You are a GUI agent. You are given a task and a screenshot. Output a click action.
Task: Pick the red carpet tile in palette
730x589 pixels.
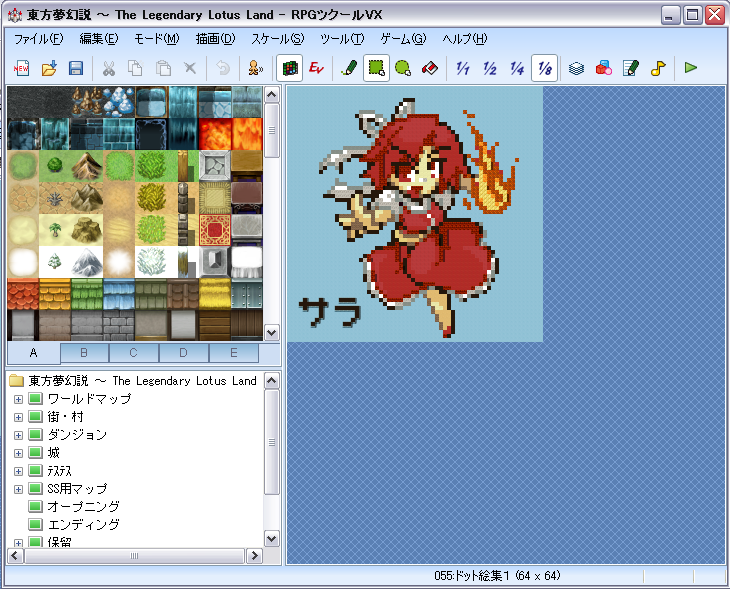(215, 230)
